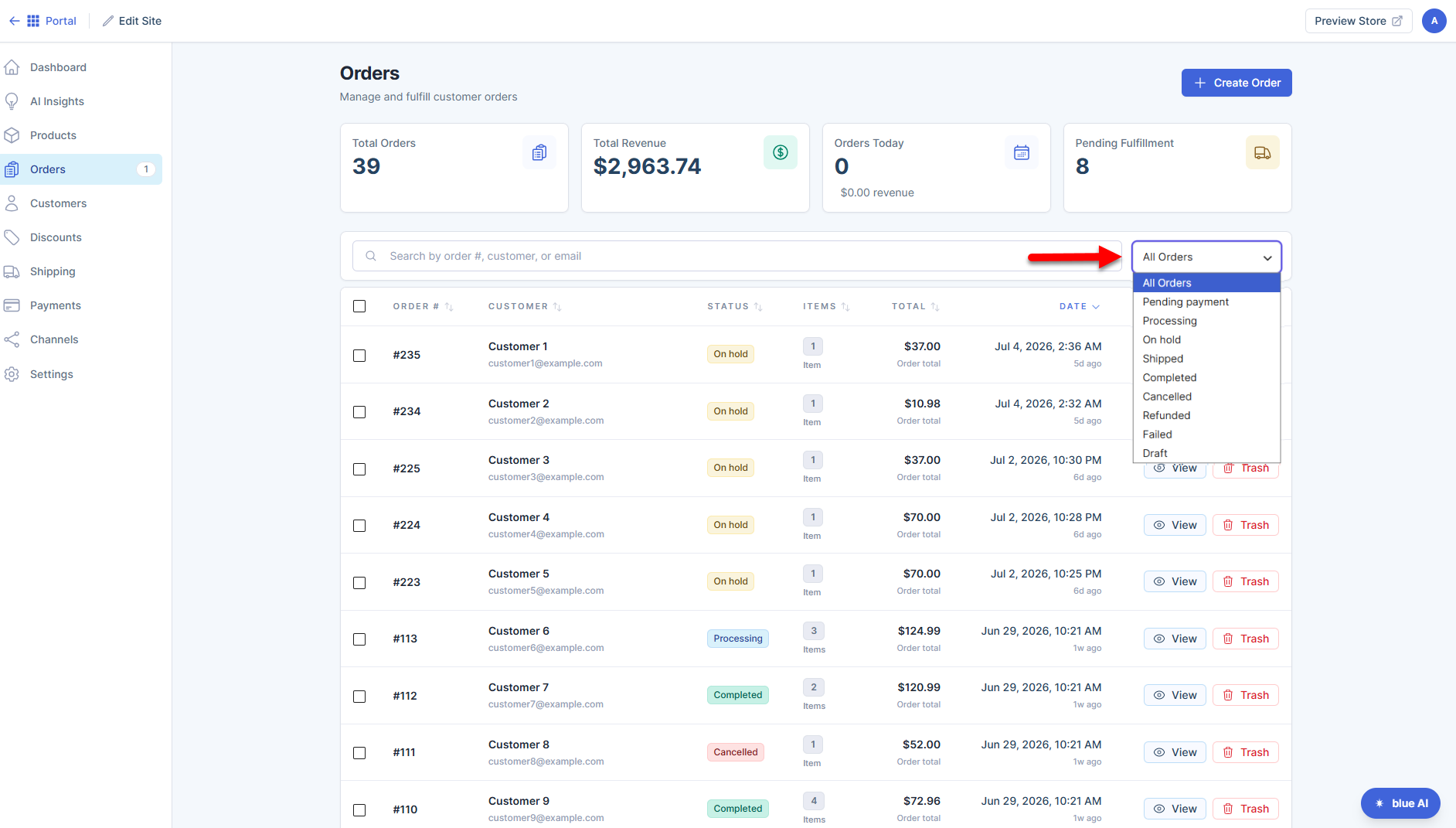1456x828 pixels.
Task: Click the back arrow to Portal
Action: pos(14,21)
